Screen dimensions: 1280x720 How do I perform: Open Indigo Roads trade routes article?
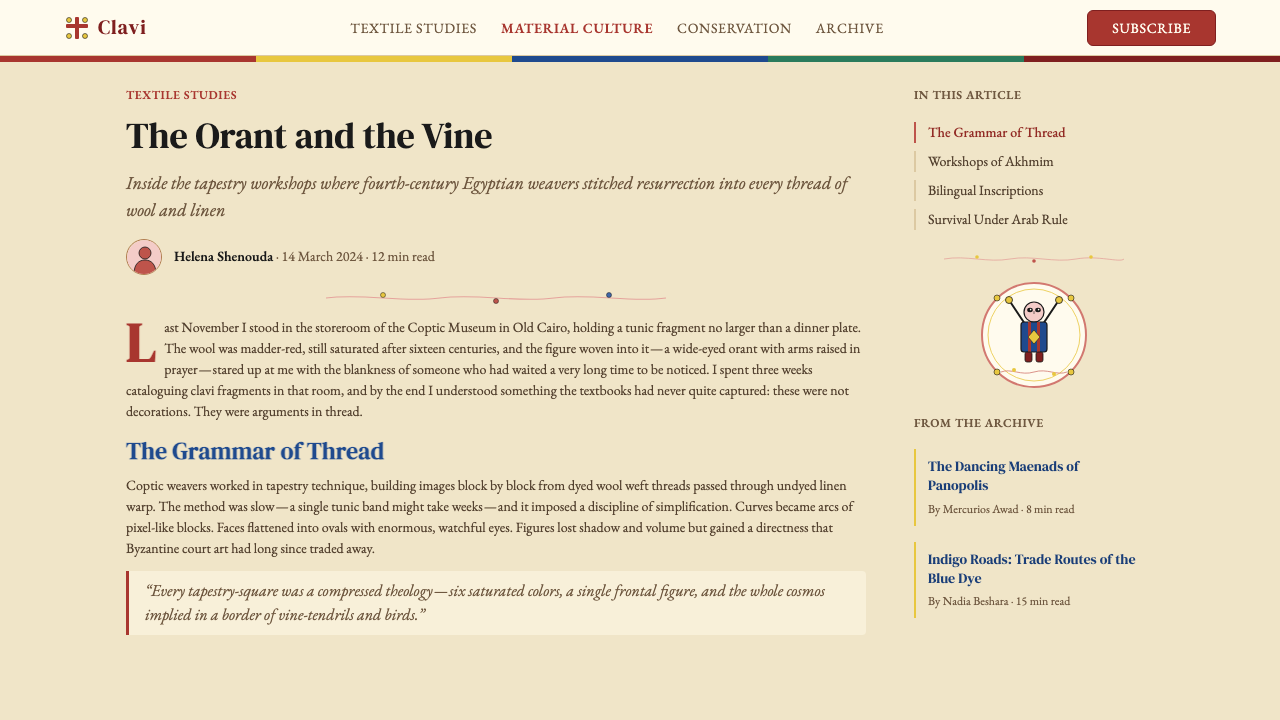coord(1031,569)
